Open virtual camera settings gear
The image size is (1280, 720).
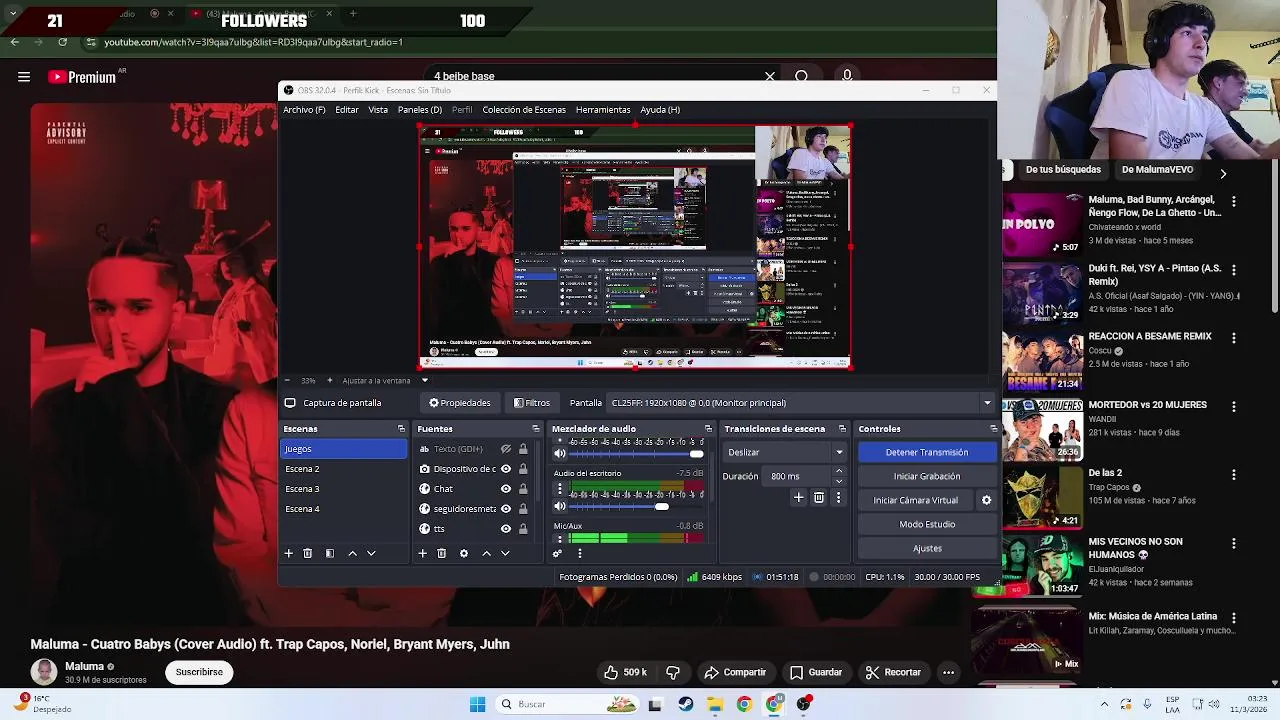click(x=987, y=500)
